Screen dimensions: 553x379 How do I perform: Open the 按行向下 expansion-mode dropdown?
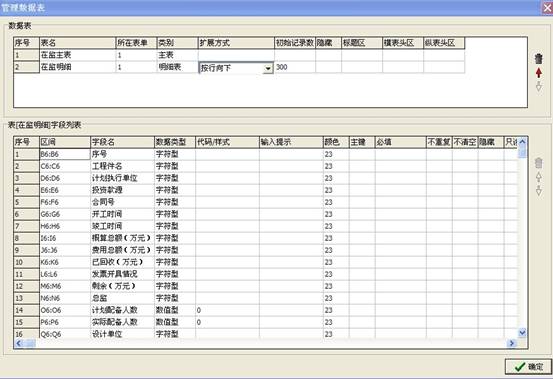pyautogui.click(x=268, y=68)
